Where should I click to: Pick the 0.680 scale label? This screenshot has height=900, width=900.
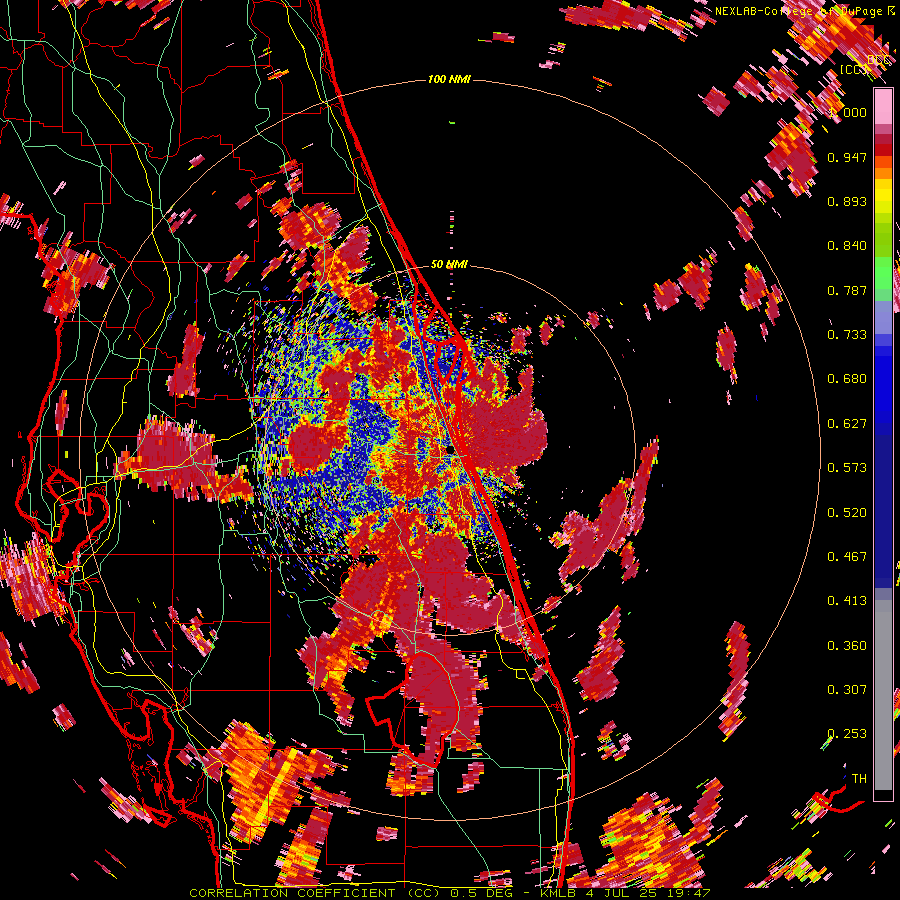coord(847,379)
